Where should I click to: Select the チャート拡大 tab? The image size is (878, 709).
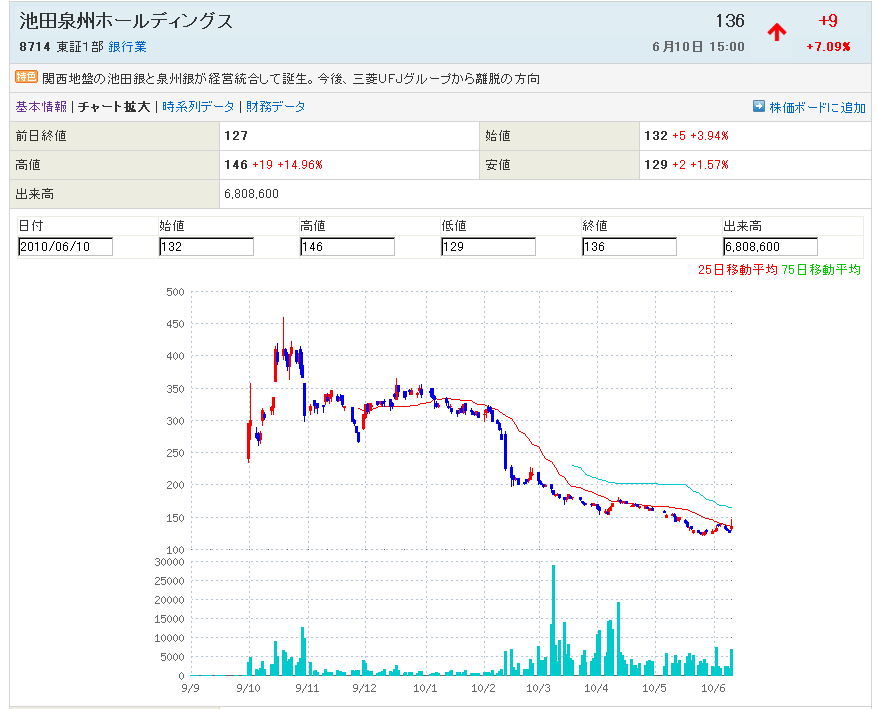tap(114, 106)
